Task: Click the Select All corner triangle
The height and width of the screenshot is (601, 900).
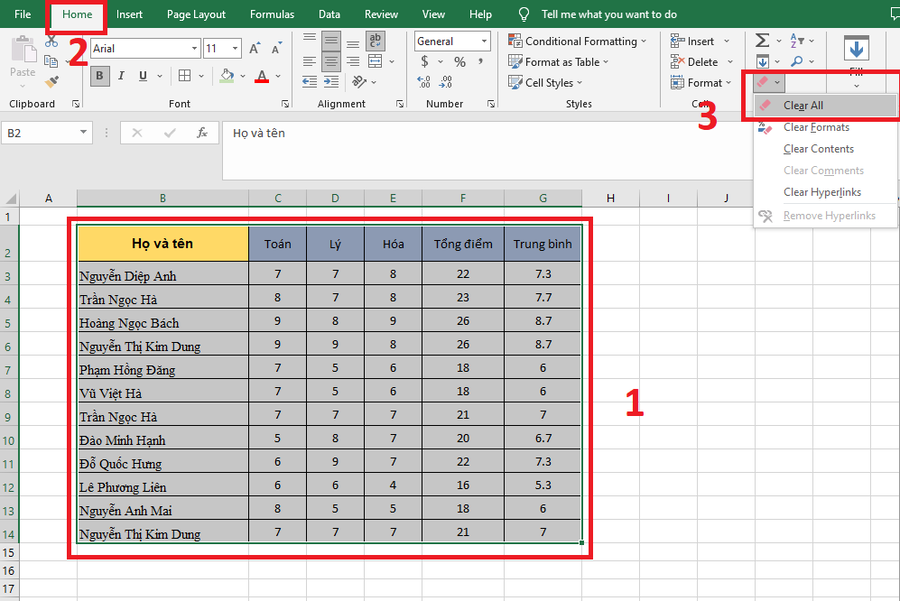Action: (x=10, y=199)
